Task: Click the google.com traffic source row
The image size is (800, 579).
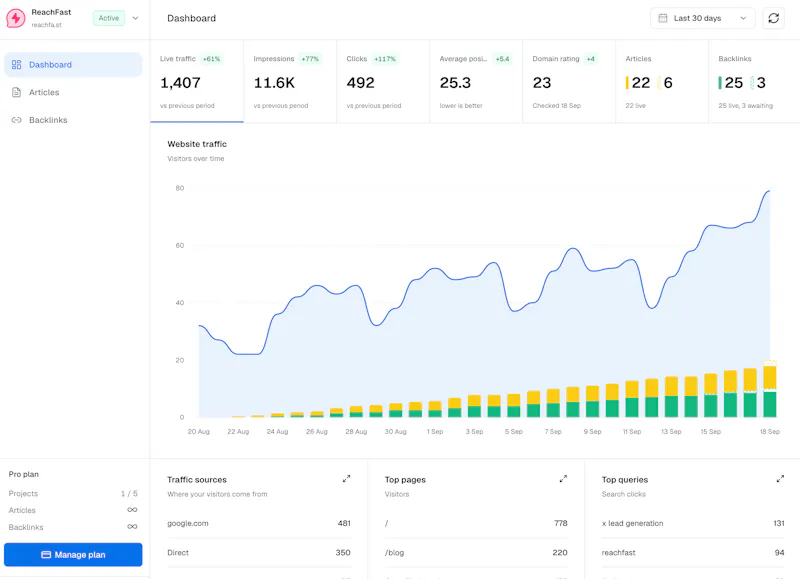Action: point(259,523)
